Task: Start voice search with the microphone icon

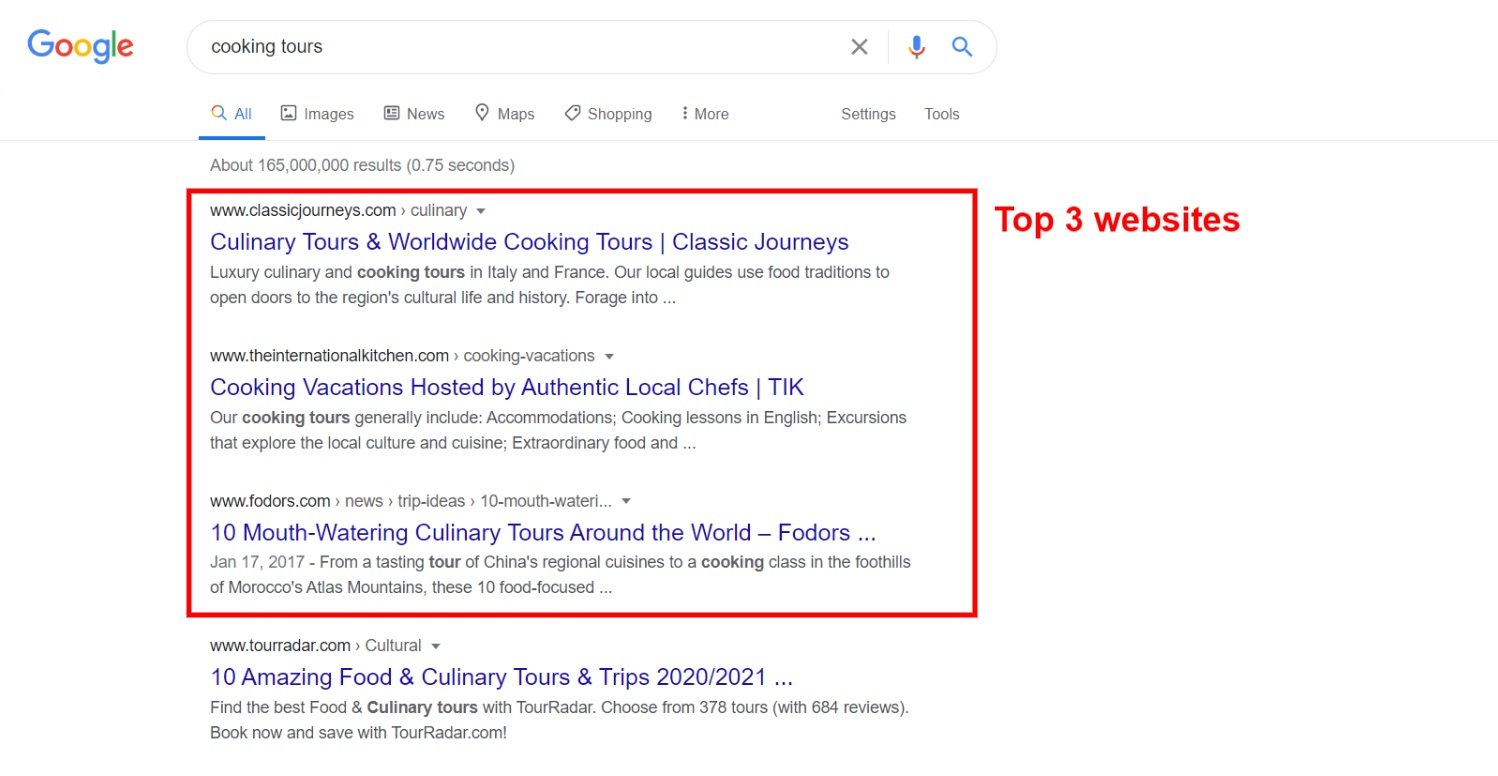Action: (x=916, y=47)
